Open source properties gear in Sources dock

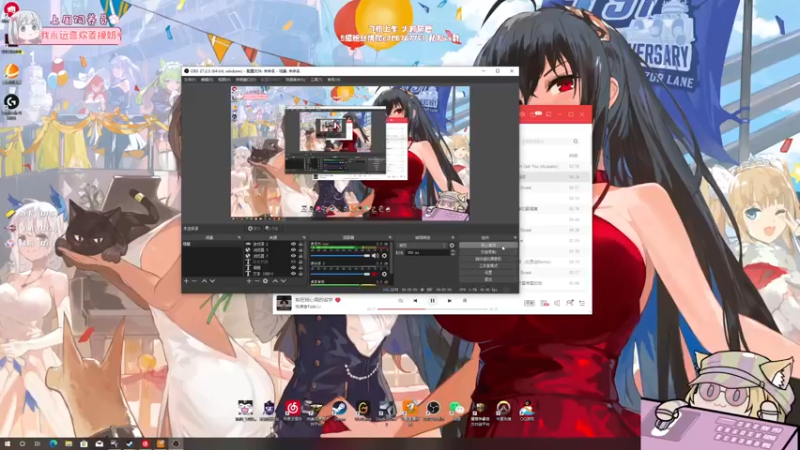[265, 281]
